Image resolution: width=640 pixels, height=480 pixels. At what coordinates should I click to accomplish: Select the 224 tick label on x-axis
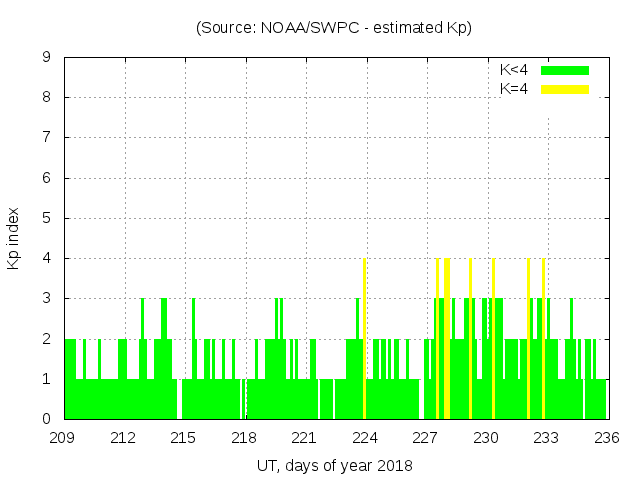point(365,437)
